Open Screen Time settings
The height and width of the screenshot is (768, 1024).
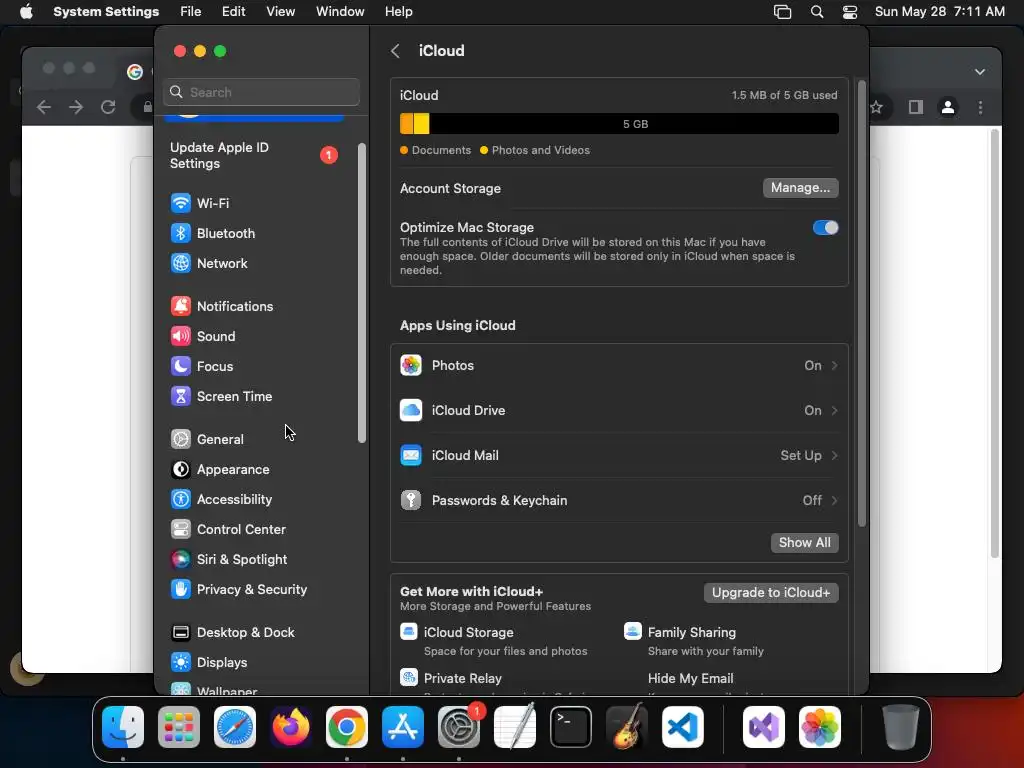click(221, 396)
